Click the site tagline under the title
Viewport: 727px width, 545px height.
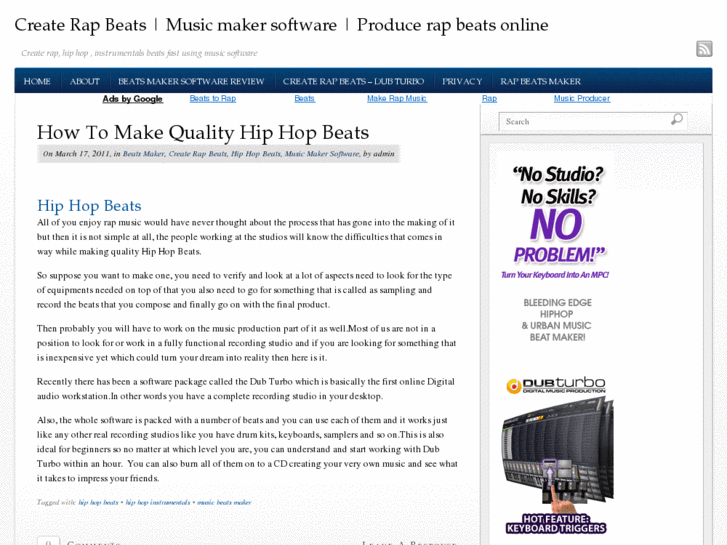[139, 53]
